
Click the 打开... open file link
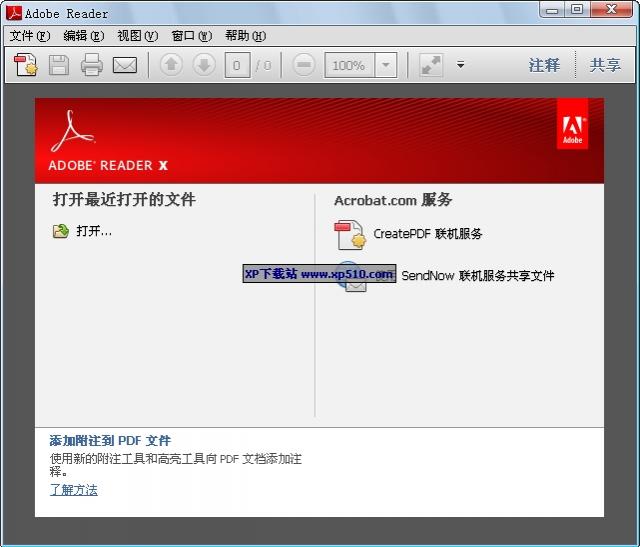[93, 231]
